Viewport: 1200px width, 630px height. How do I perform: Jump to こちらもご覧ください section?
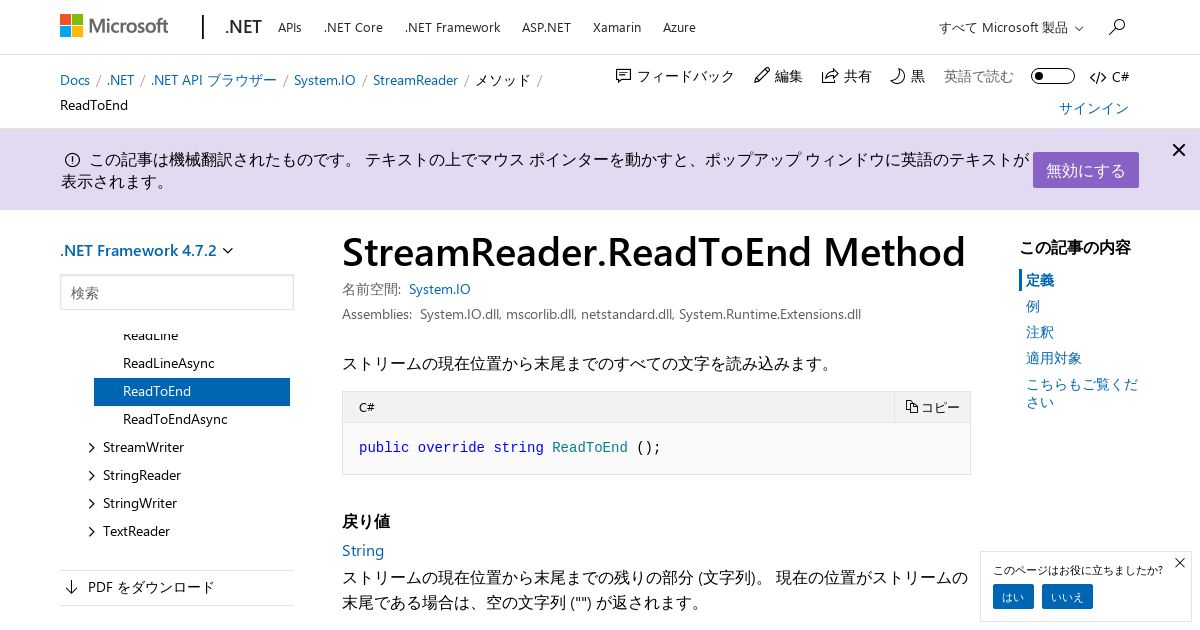tap(1082, 393)
